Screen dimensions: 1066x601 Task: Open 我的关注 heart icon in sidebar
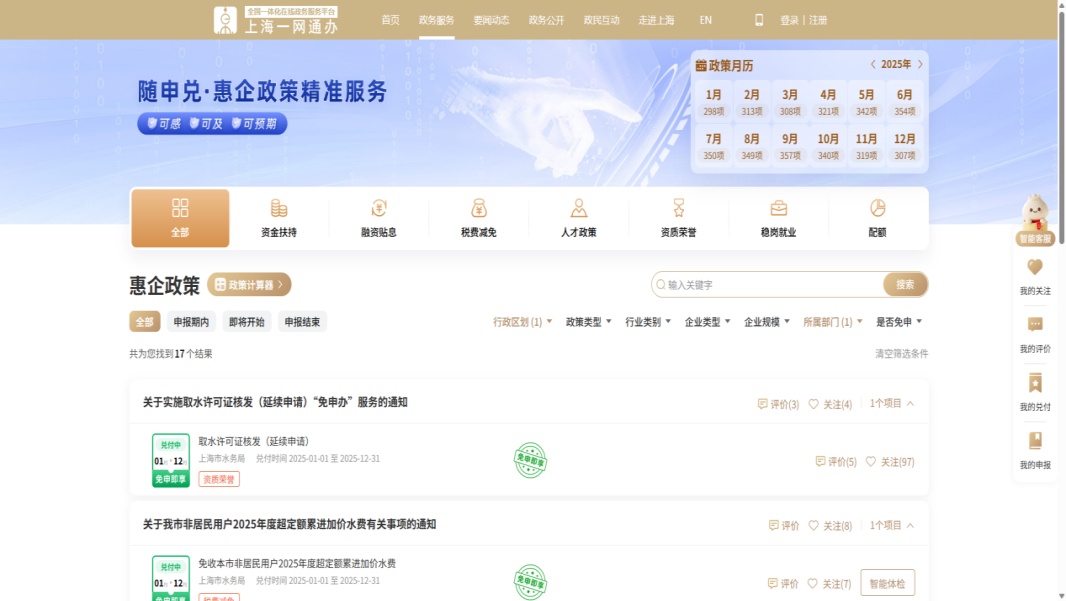point(1035,267)
